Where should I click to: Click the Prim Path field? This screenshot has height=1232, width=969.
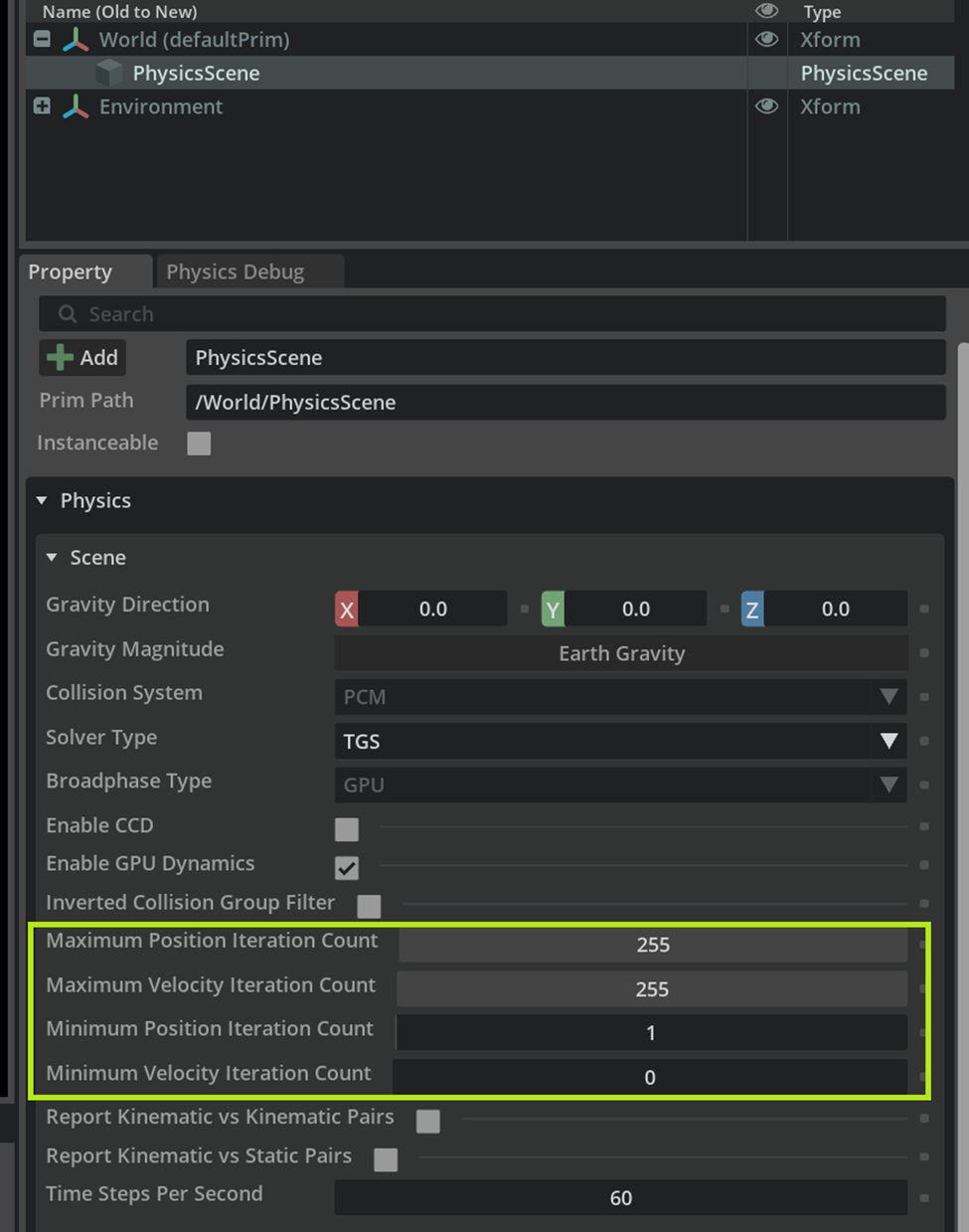point(565,402)
